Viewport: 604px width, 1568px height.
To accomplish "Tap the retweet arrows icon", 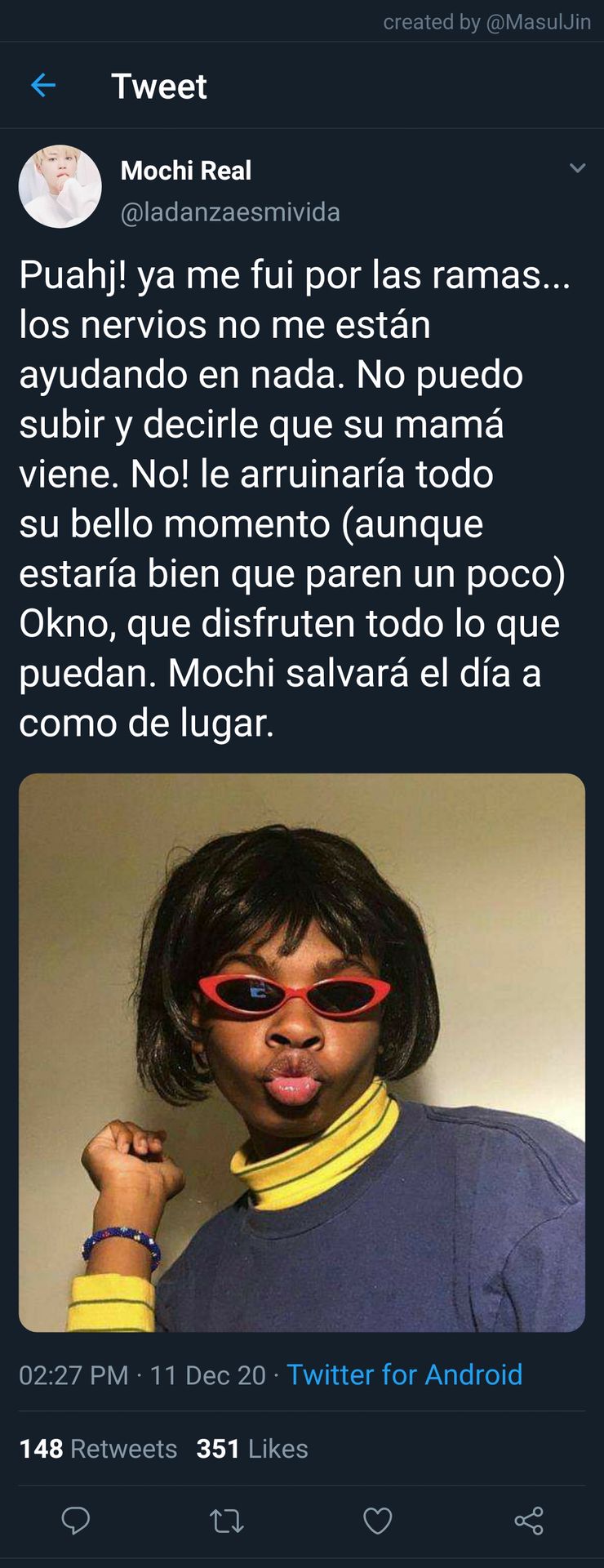I will click(x=226, y=1521).
